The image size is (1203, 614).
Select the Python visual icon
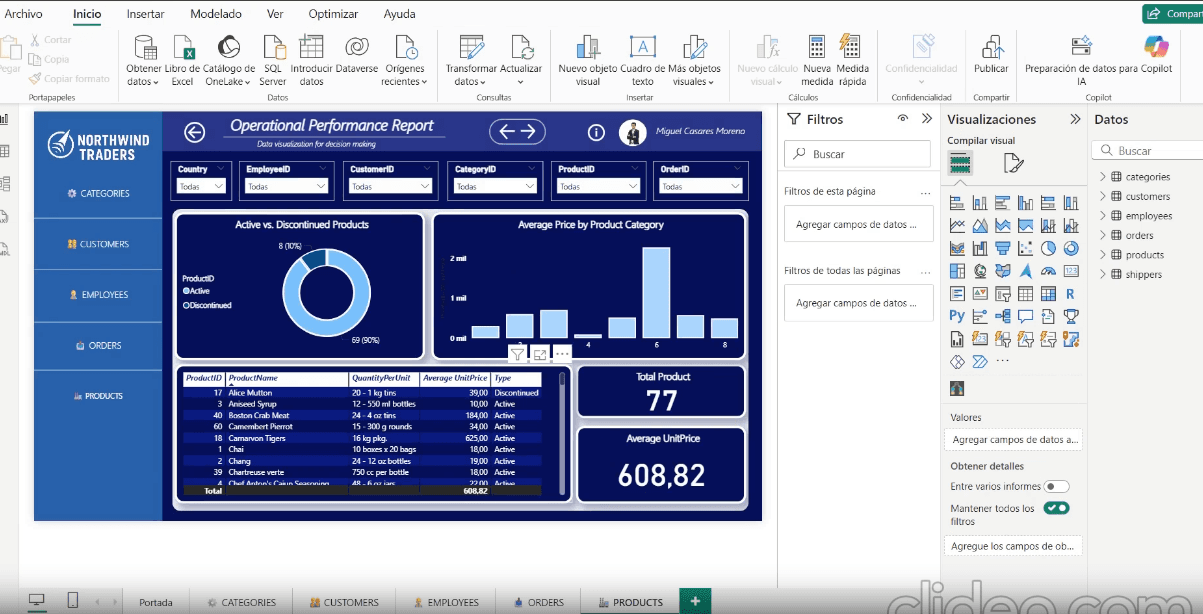pos(956,315)
